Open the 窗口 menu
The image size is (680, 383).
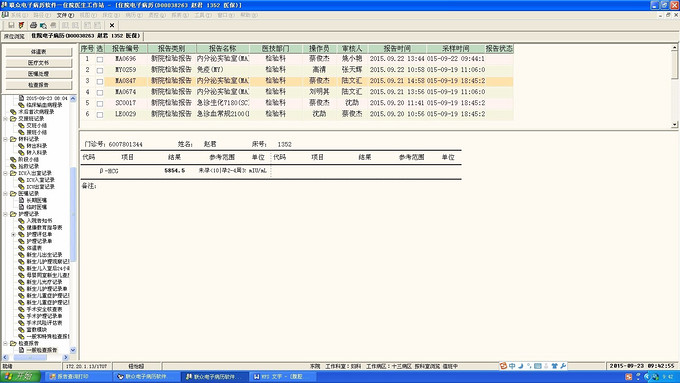click(226, 15)
